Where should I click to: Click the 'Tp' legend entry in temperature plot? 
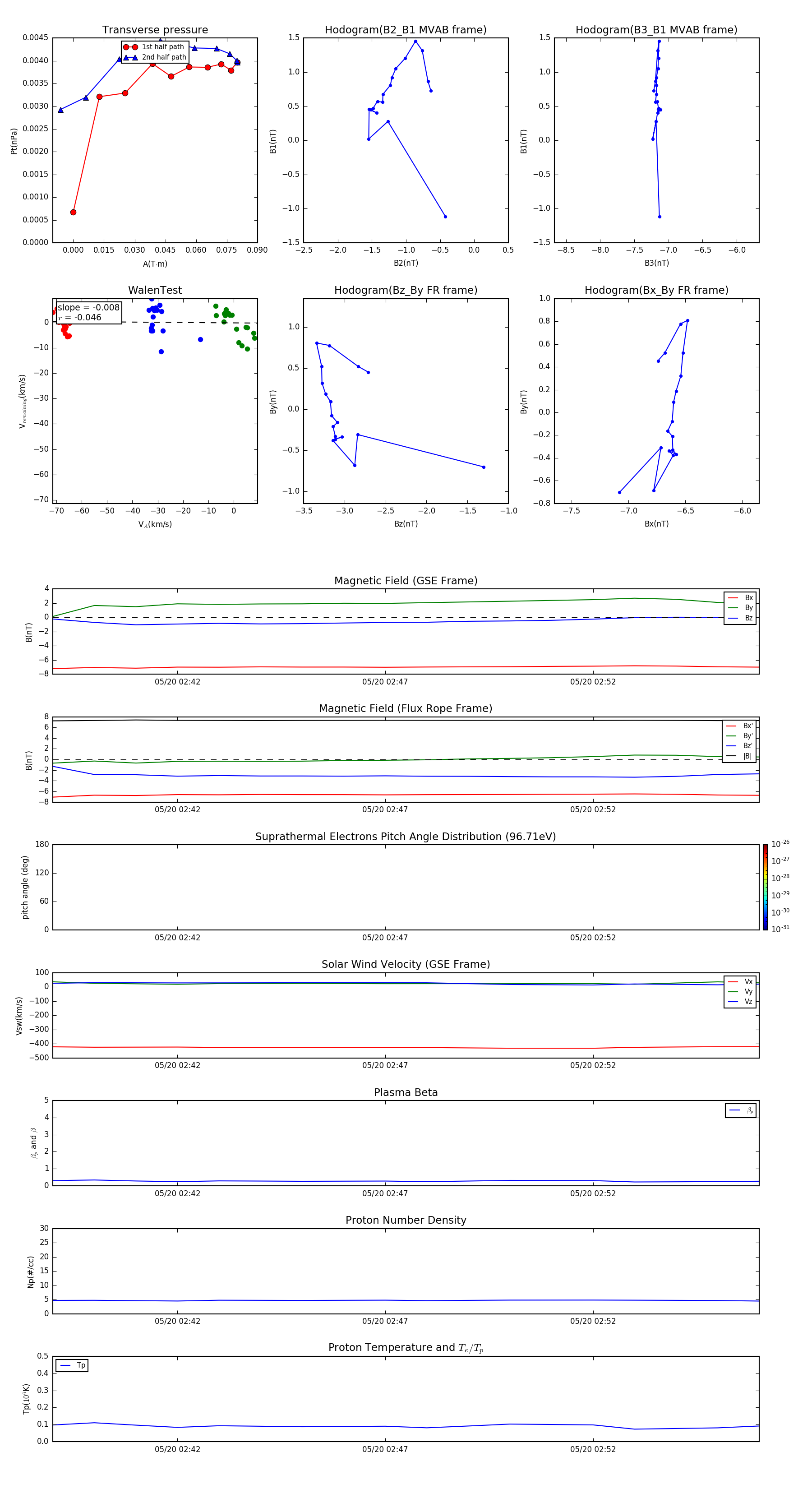coord(72,1365)
